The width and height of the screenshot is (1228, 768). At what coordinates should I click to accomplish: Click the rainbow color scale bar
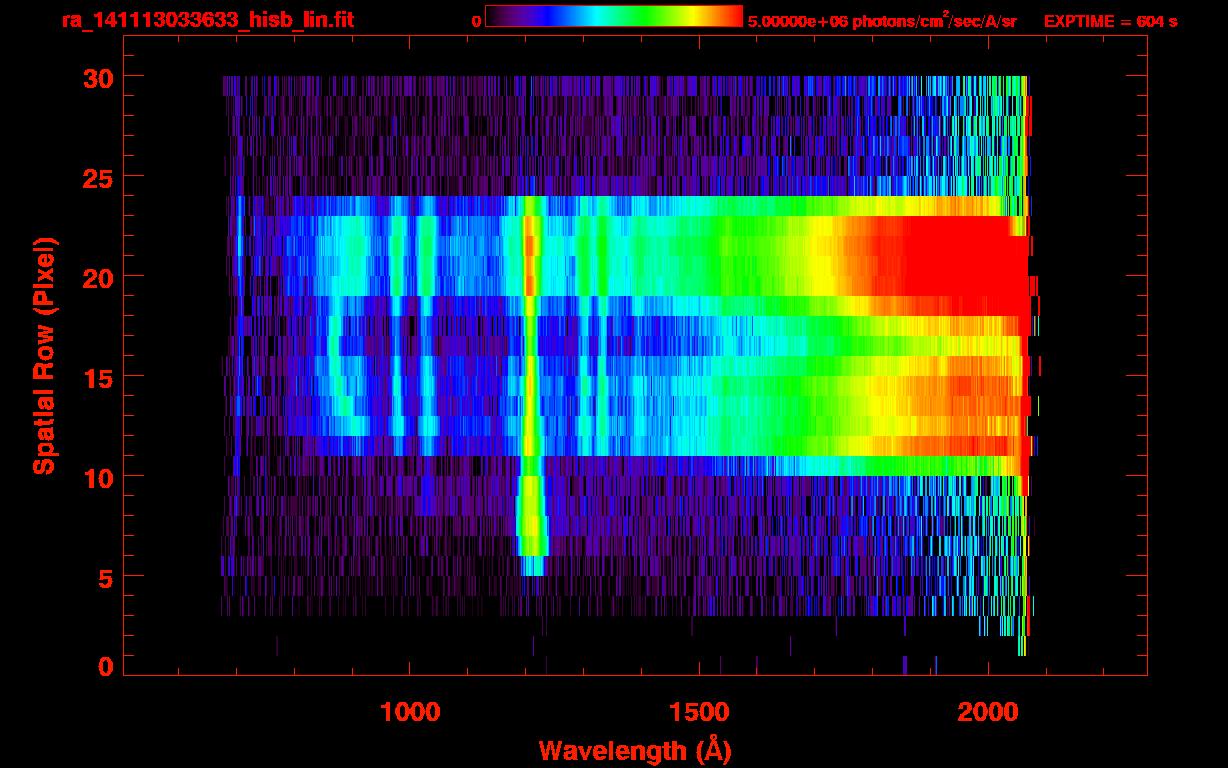[x=614, y=16]
